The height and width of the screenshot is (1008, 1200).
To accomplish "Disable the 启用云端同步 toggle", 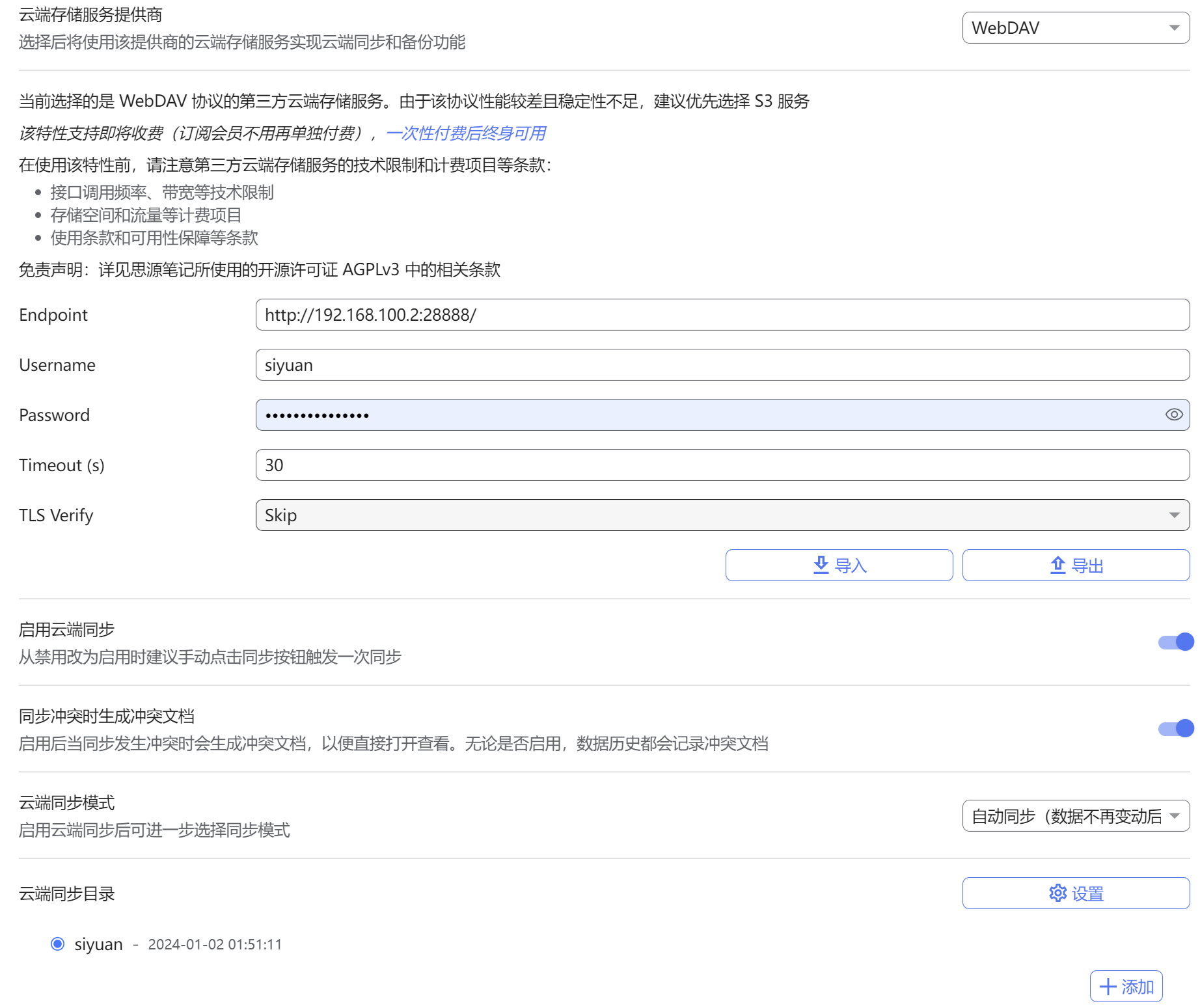I will pyautogui.click(x=1176, y=642).
